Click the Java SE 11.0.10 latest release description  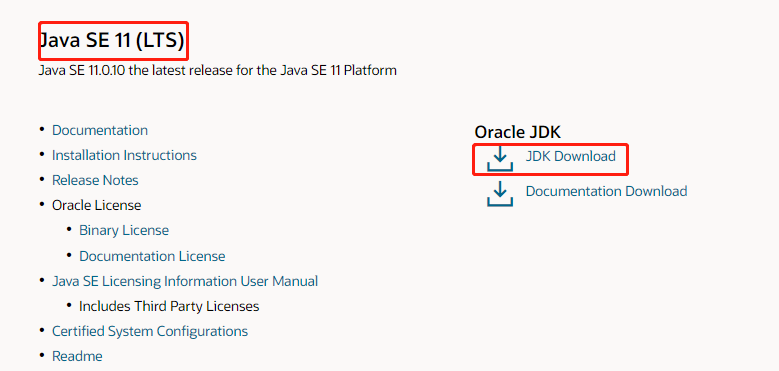pos(218,70)
